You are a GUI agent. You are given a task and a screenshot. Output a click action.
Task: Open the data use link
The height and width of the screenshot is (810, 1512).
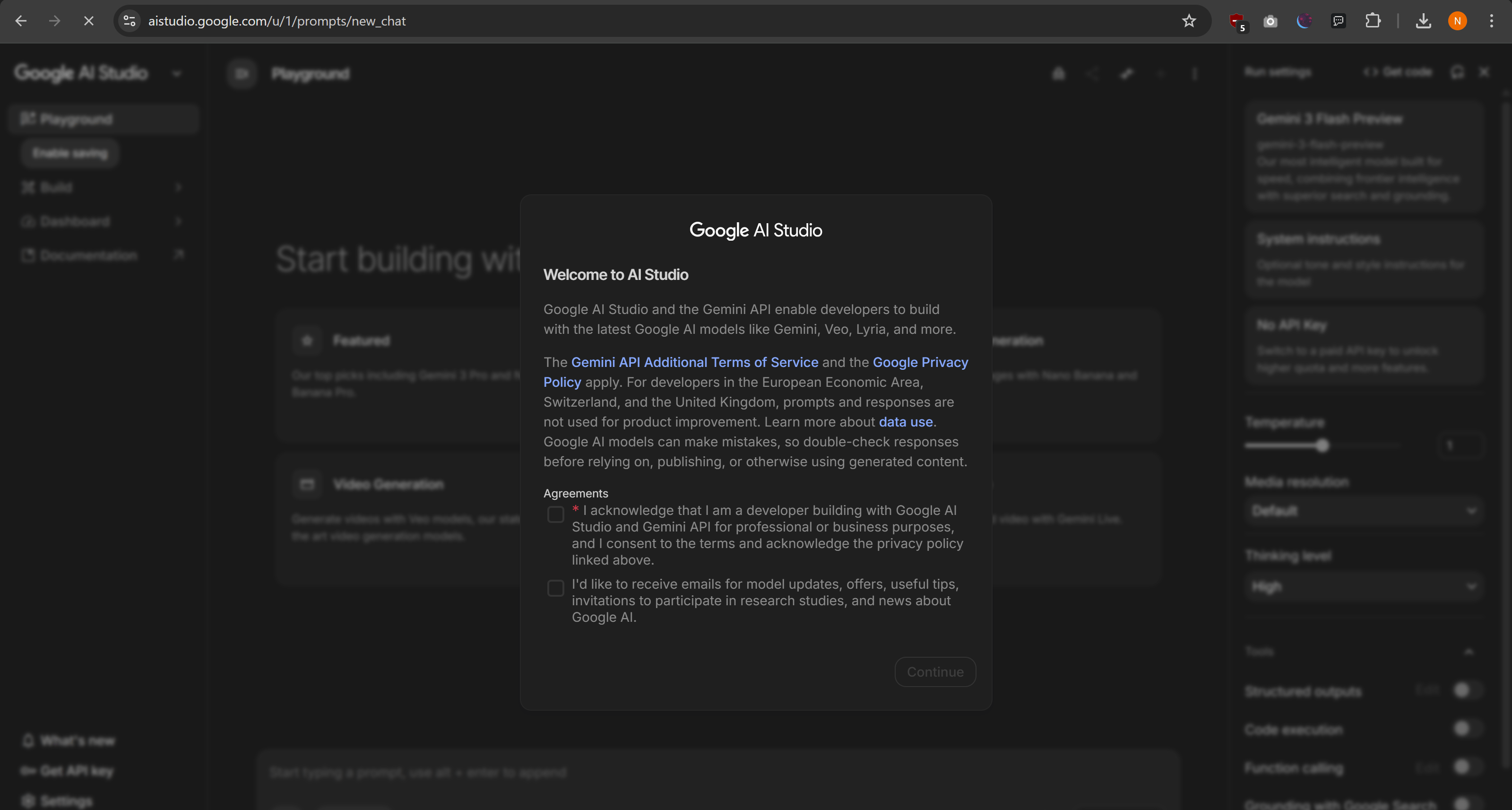pos(906,422)
